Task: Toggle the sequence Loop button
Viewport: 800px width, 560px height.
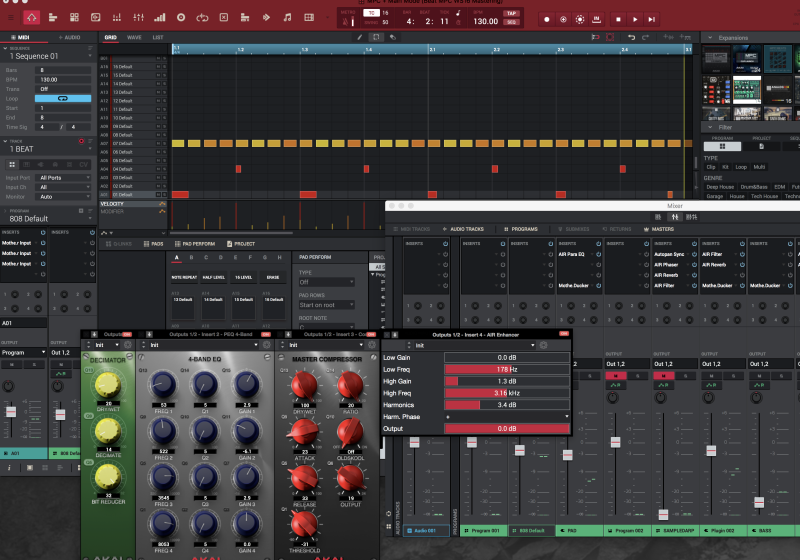Action: [x=62, y=99]
